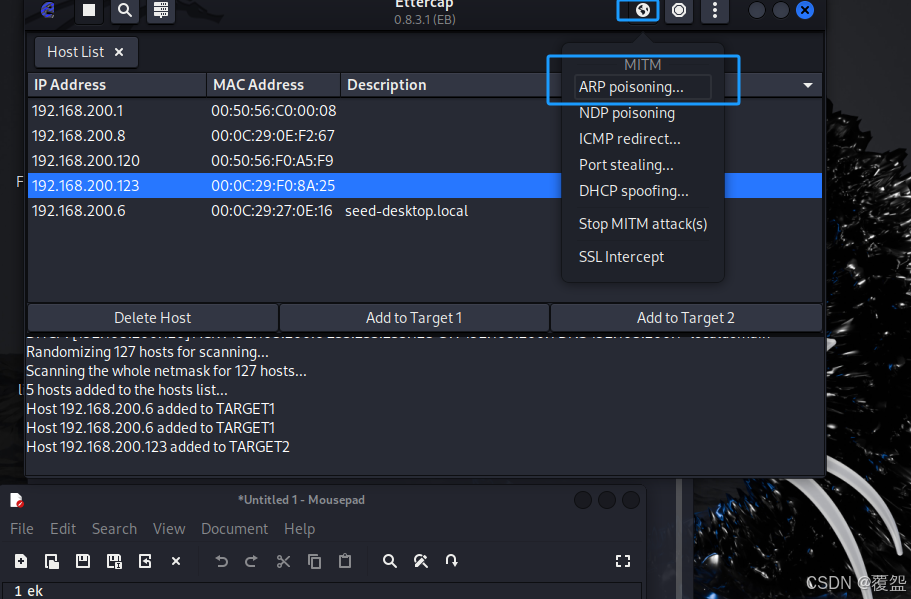This screenshot has height=599, width=911.
Task: Open Mousepad Document menu
Action: pos(235,529)
